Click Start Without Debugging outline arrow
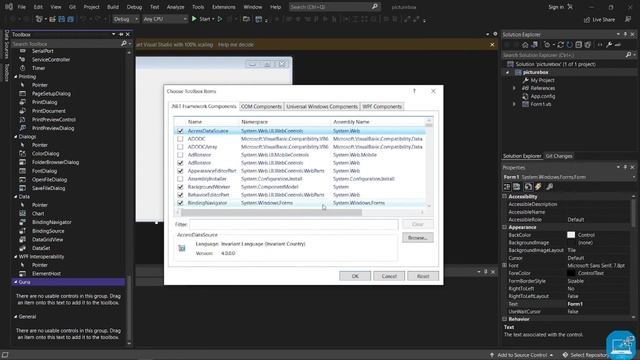The height and width of the screenshot is (360, 640). point(220,19)
